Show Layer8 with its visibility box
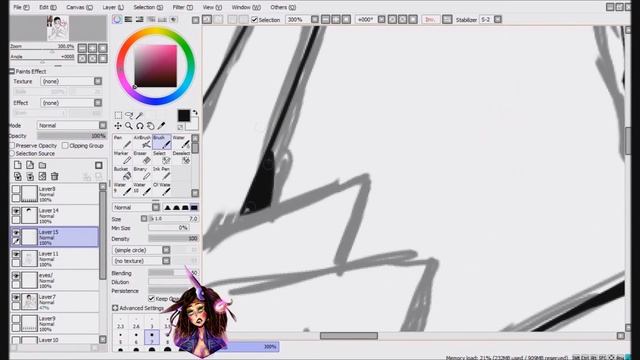This screenshot has height=360, width=640. pyautogui.click(x=16, y=189)
